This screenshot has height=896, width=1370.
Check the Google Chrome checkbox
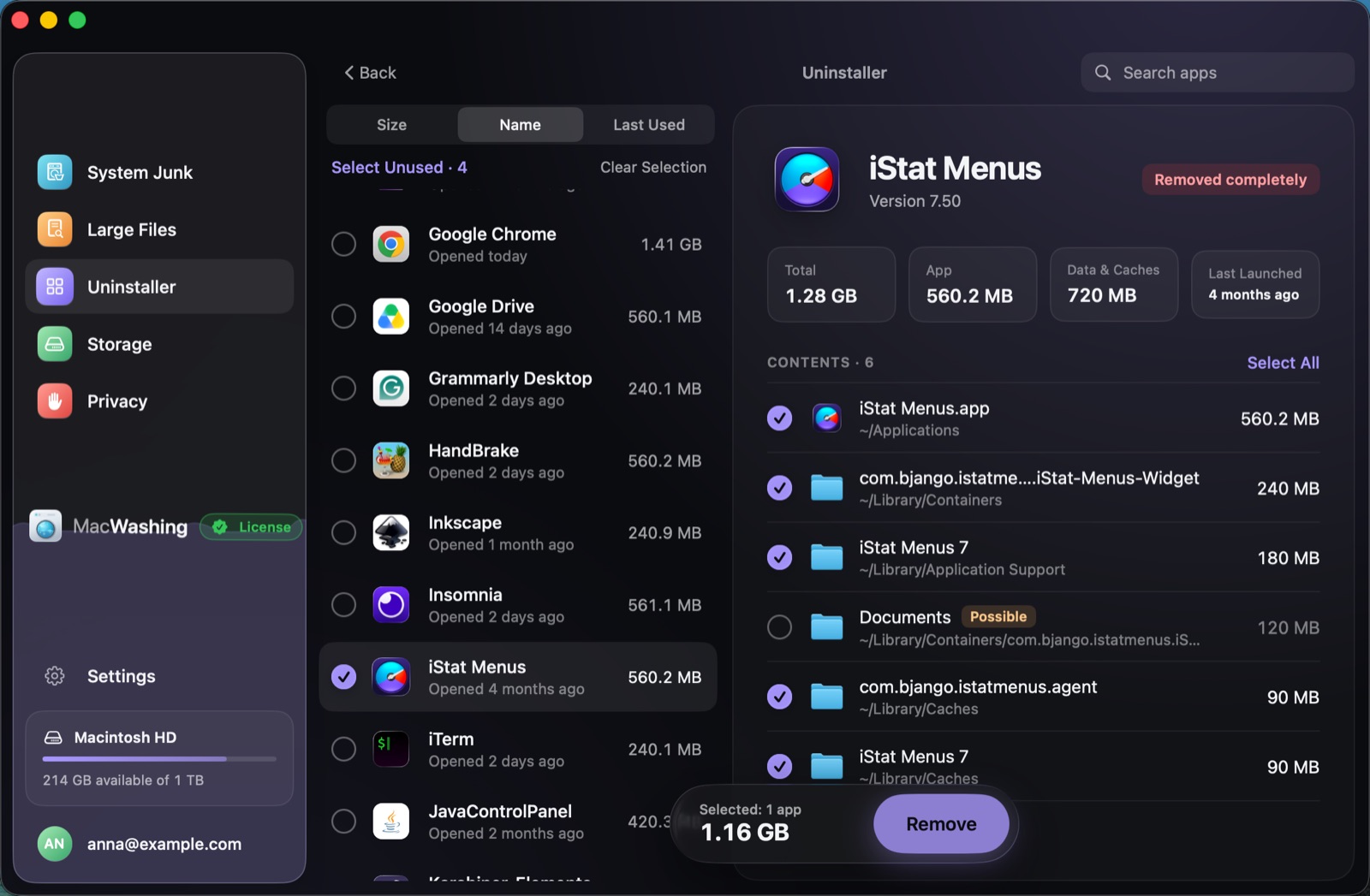click(344, 245)
